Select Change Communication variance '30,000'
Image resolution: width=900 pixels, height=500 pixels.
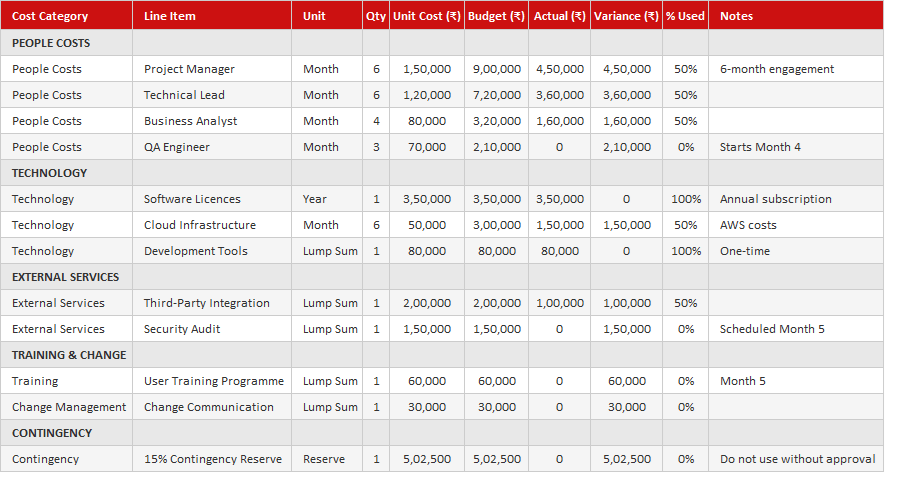(627, 407)
